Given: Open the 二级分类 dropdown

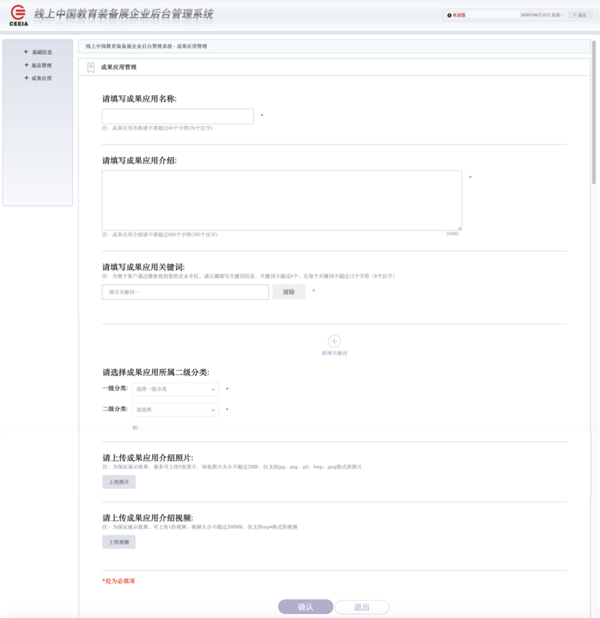Looking at the screenshot, I should click(175, 410).
